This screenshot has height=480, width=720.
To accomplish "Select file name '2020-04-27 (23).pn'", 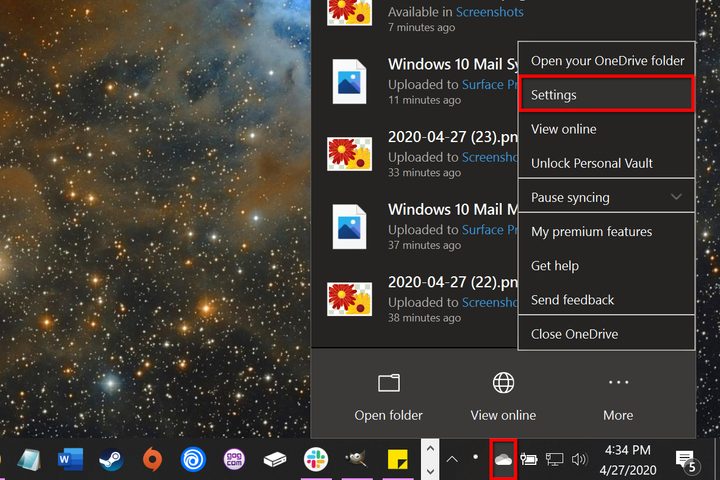I will pos(453,137).
